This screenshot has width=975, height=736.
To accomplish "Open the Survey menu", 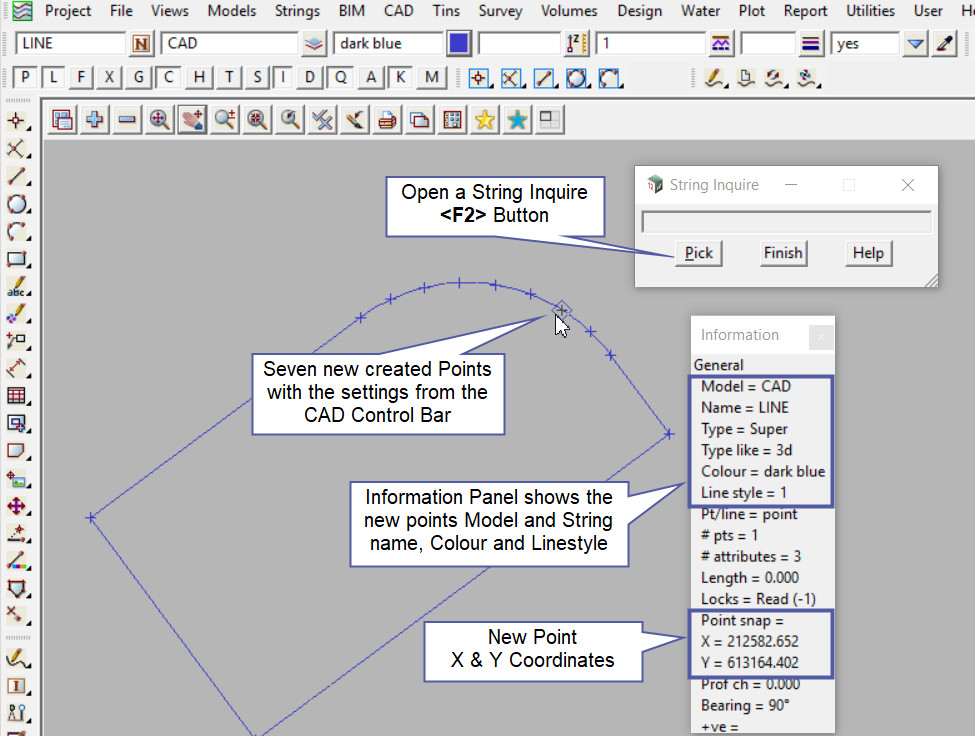I will point(501,11).
